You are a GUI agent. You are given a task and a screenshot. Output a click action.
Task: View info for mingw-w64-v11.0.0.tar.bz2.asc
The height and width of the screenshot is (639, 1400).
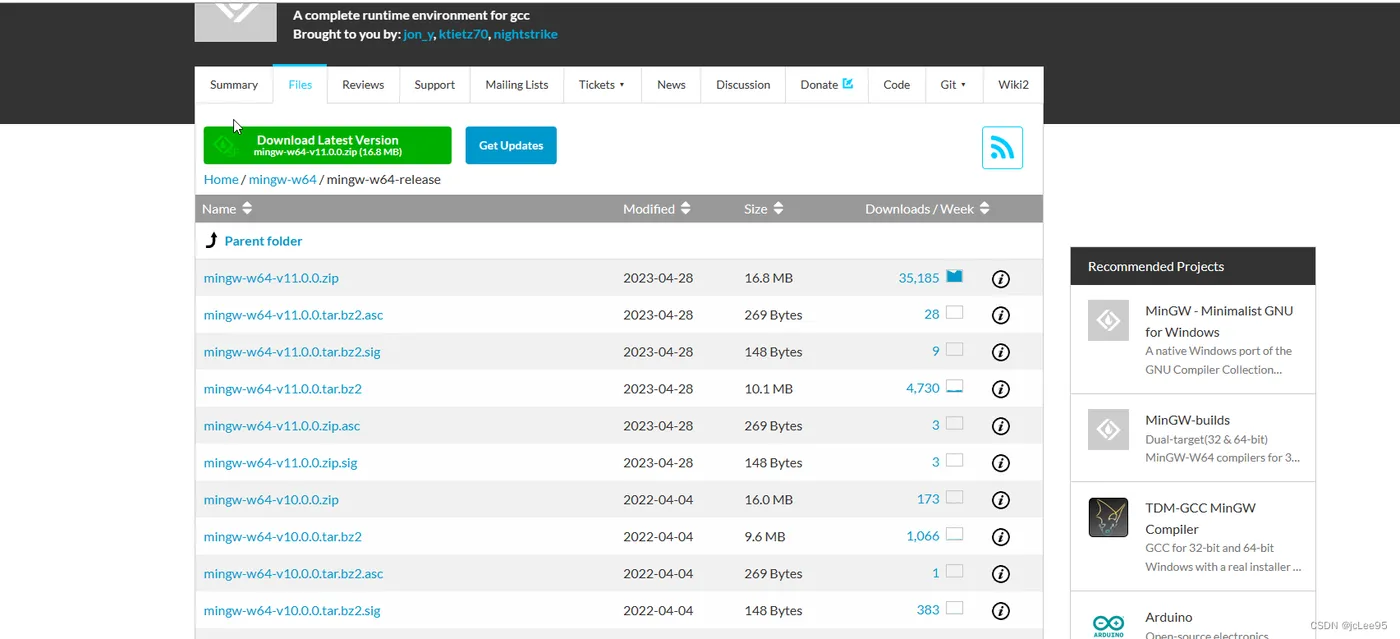(1000, 316)
